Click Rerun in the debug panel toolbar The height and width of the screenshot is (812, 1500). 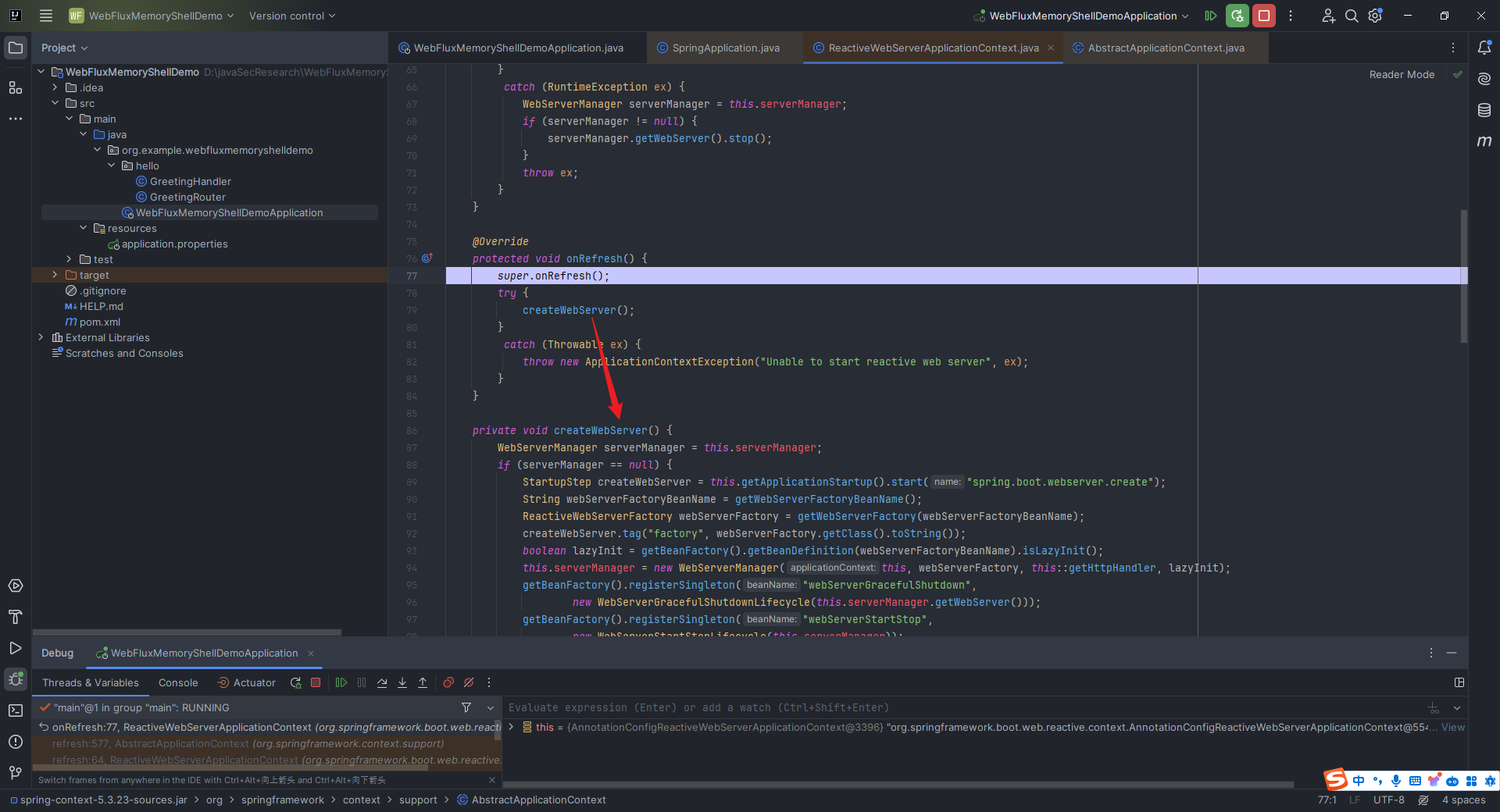295,682
